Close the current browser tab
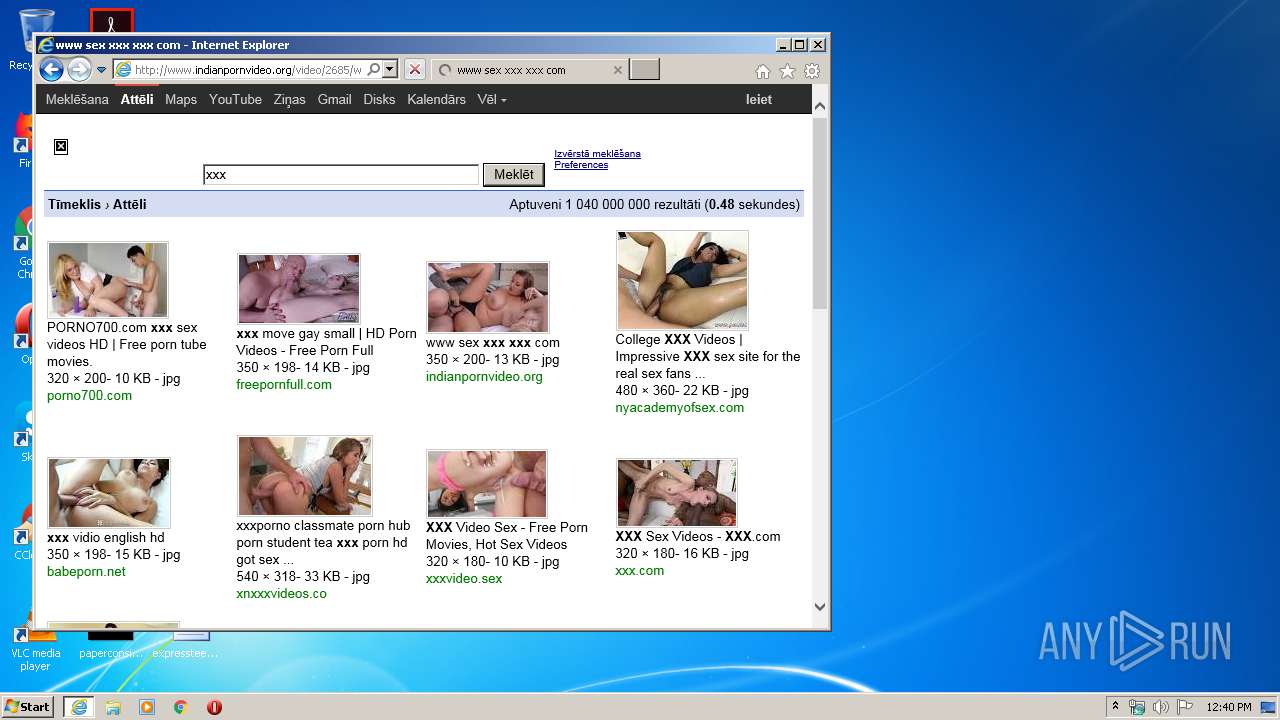The height and width of the screenshot is (720, 1280). coord(617,70)
